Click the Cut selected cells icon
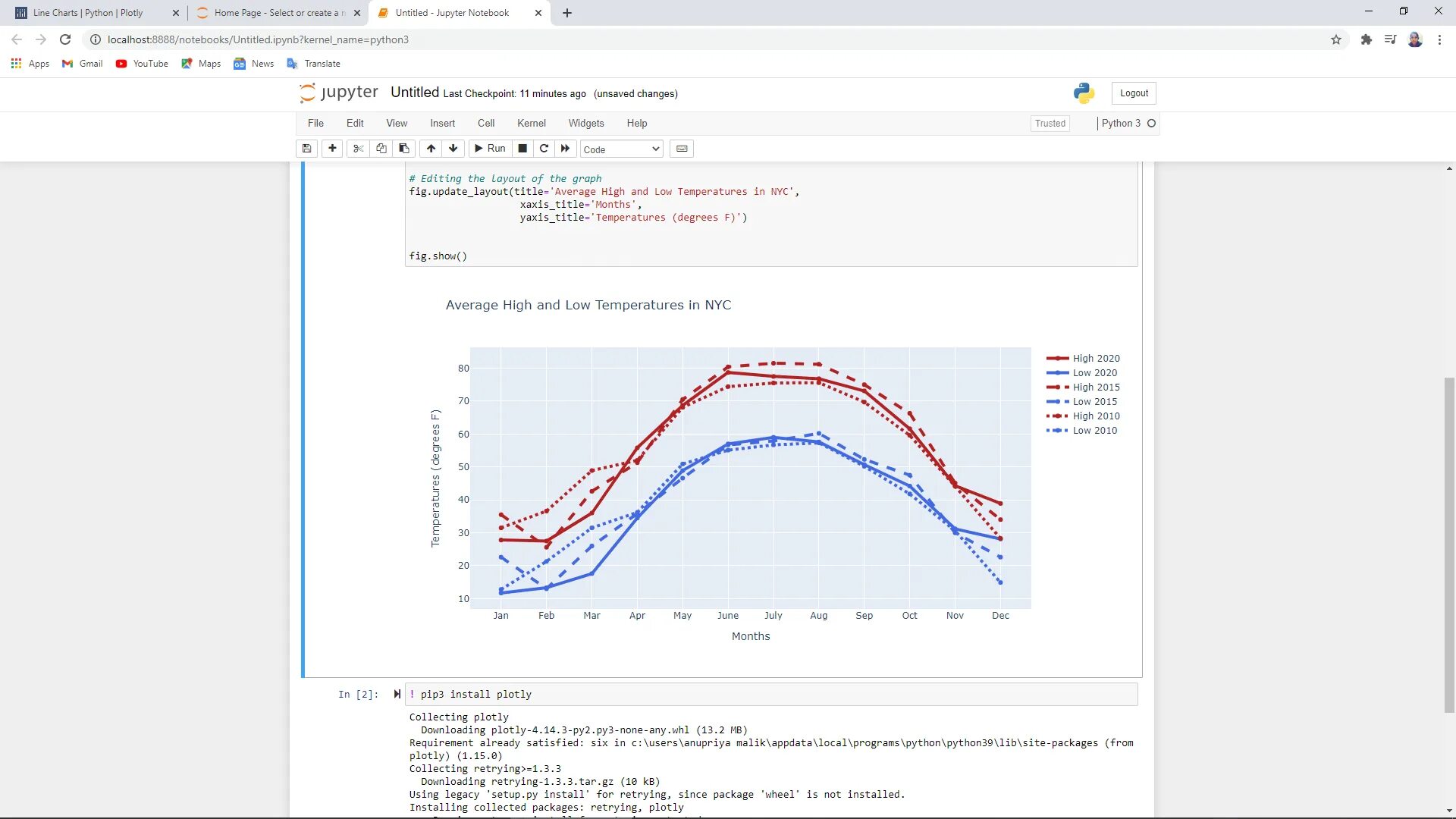 [x=356, y=148]
